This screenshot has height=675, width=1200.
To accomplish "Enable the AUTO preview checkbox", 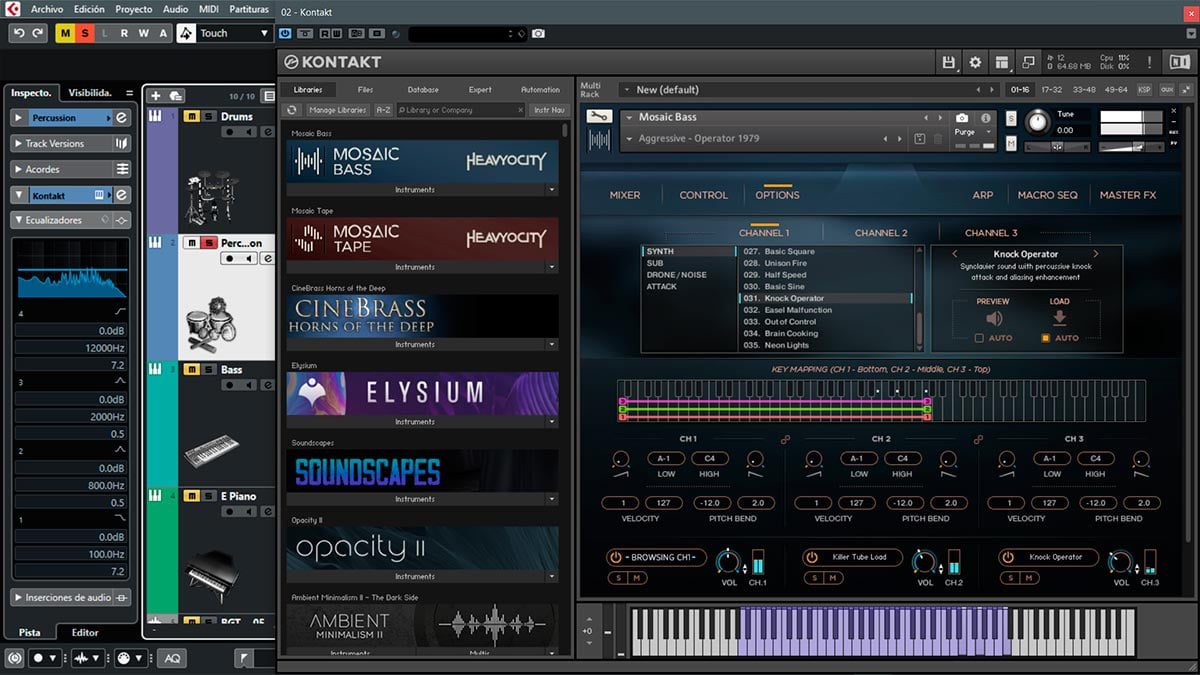I will [979, 338].
